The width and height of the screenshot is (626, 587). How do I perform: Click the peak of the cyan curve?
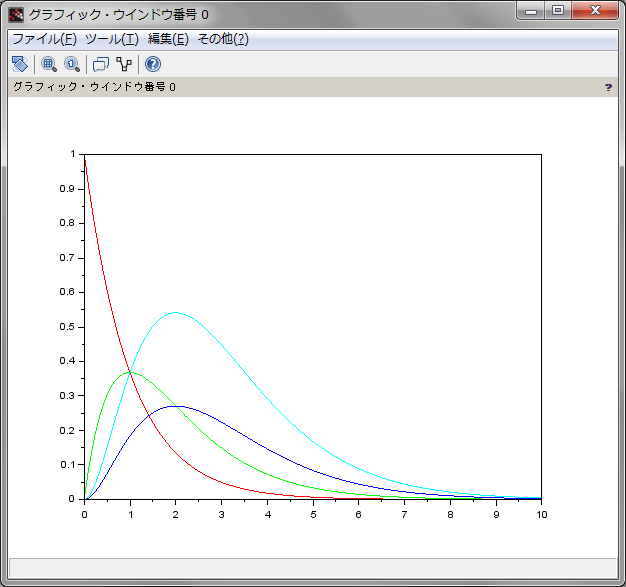[x=175, y=312]
